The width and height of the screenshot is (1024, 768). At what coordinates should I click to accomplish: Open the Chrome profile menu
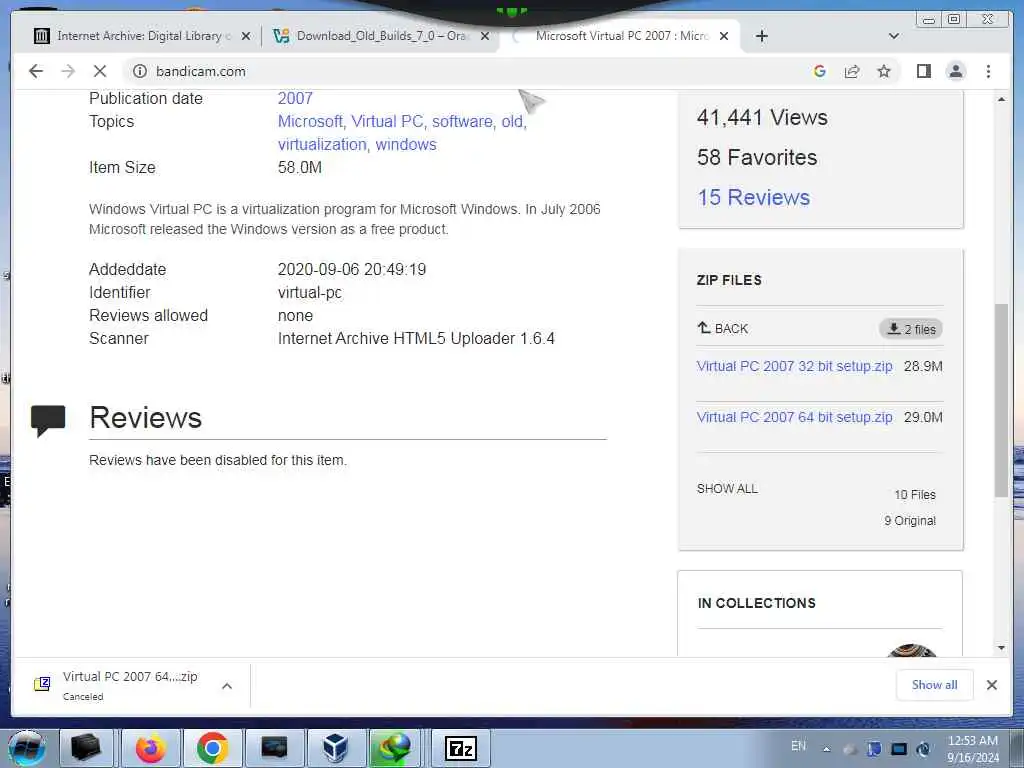[955, 71]
